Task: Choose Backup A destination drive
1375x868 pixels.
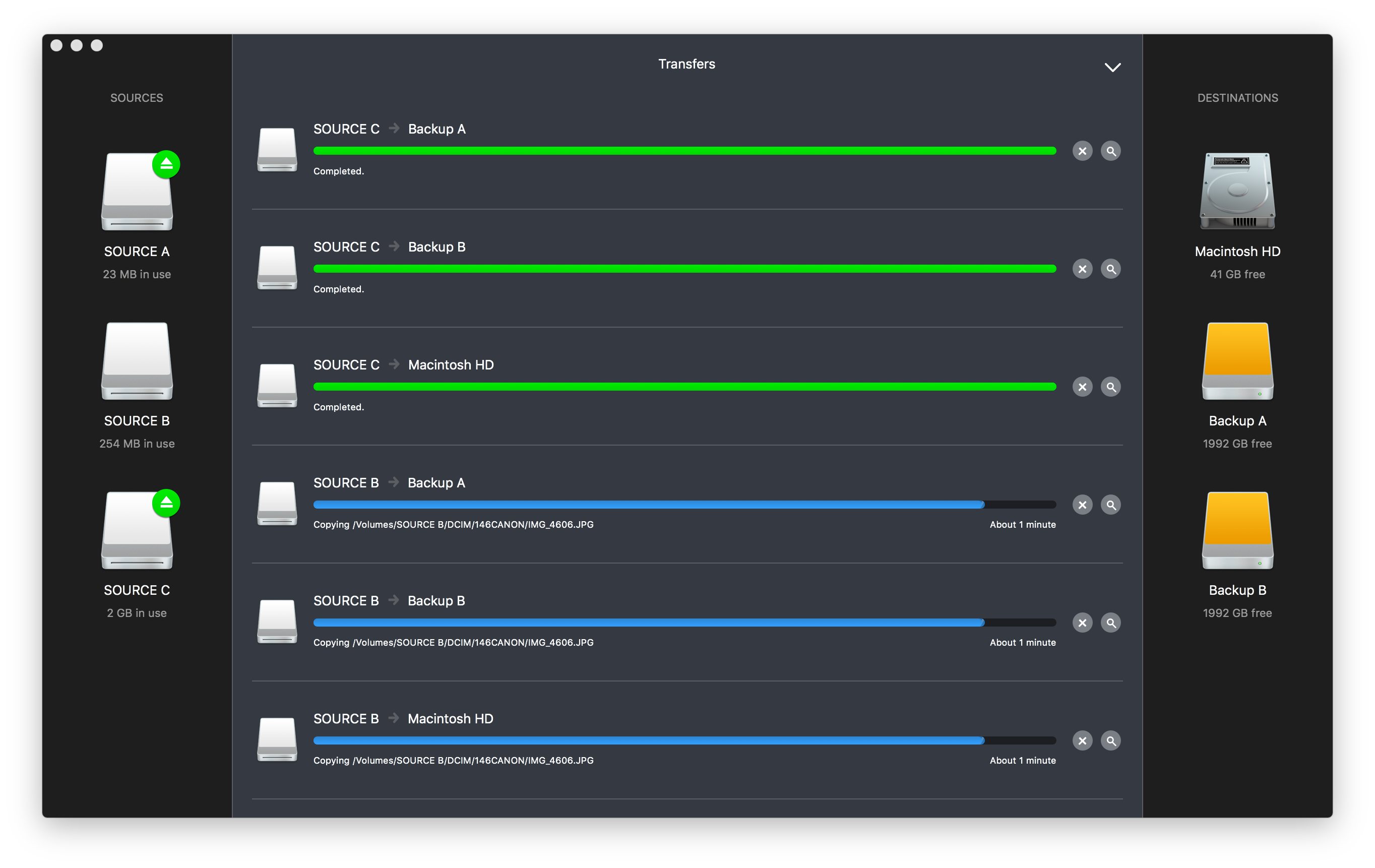Action: click(x=1237, y=361)
